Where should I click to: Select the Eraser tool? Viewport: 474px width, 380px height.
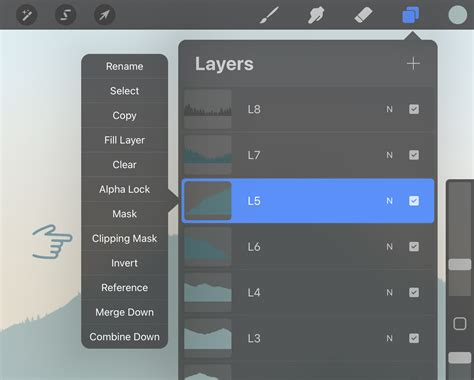[363, 15]
